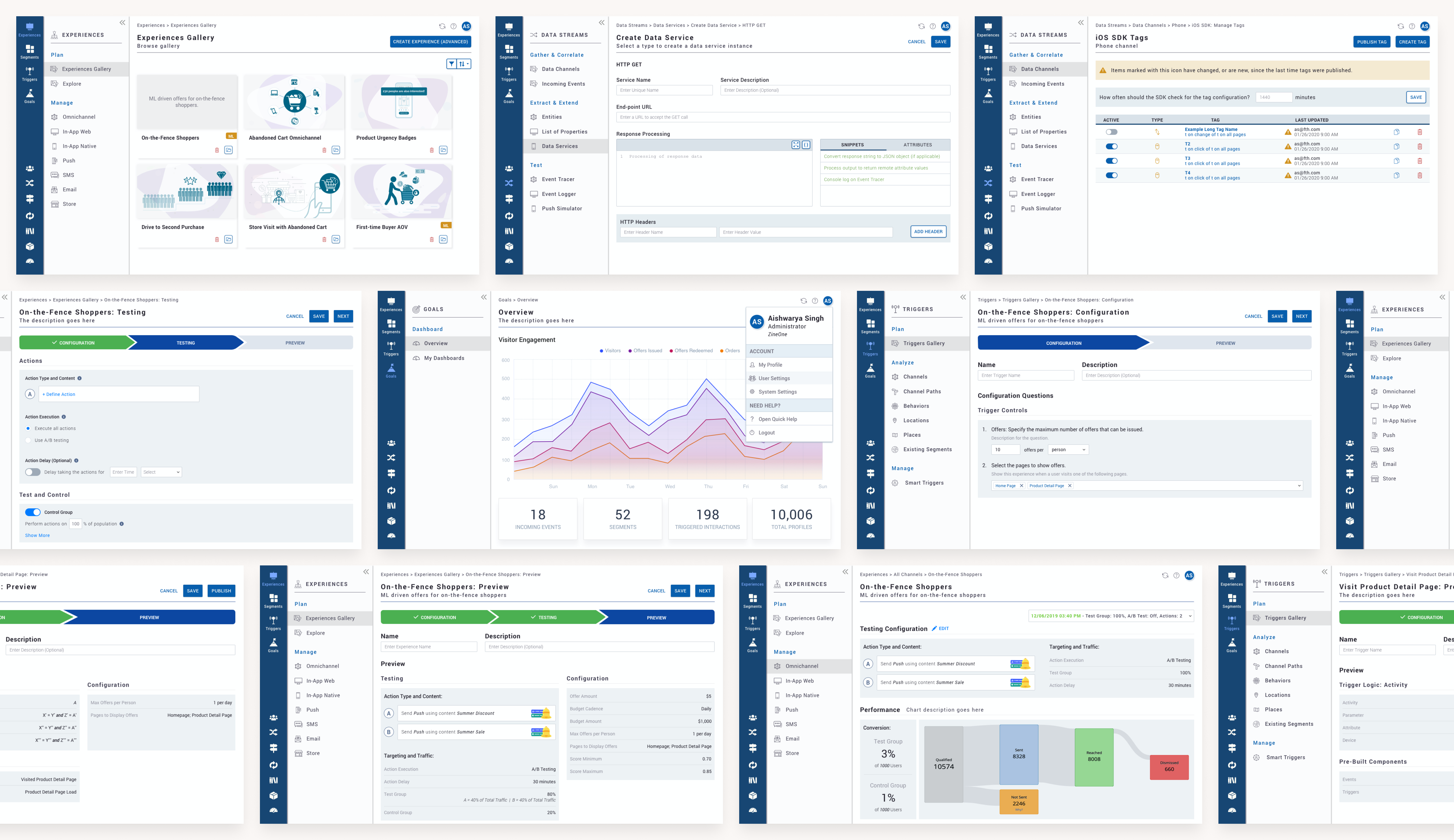Select the Execute all actions radio button

28,428
